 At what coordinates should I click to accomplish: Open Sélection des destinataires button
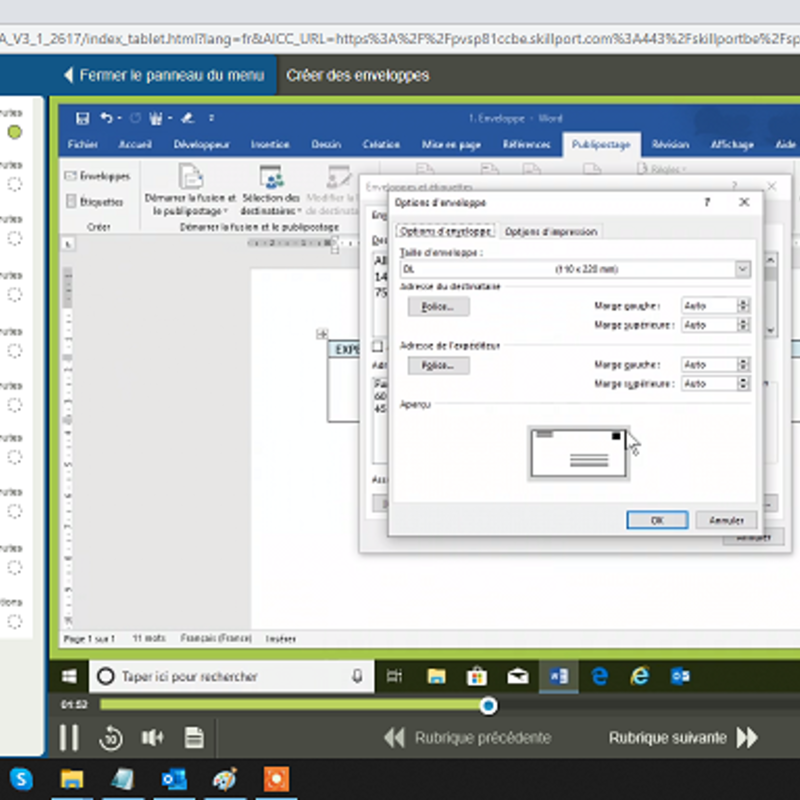(x=270, y=190)
